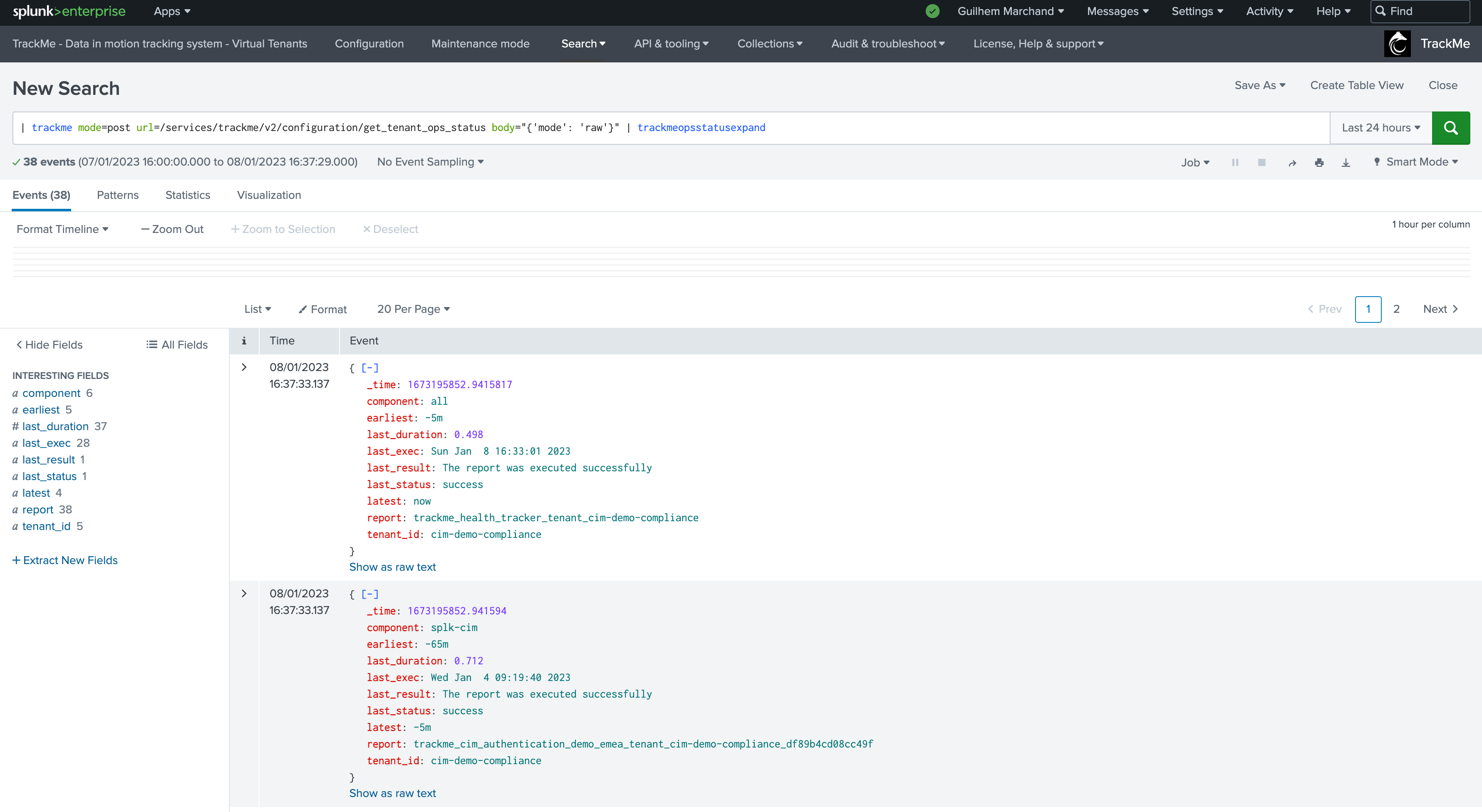The image size is (1482, 812).
Task: Click the green search magnifier button
Action: coord(1450,128)
